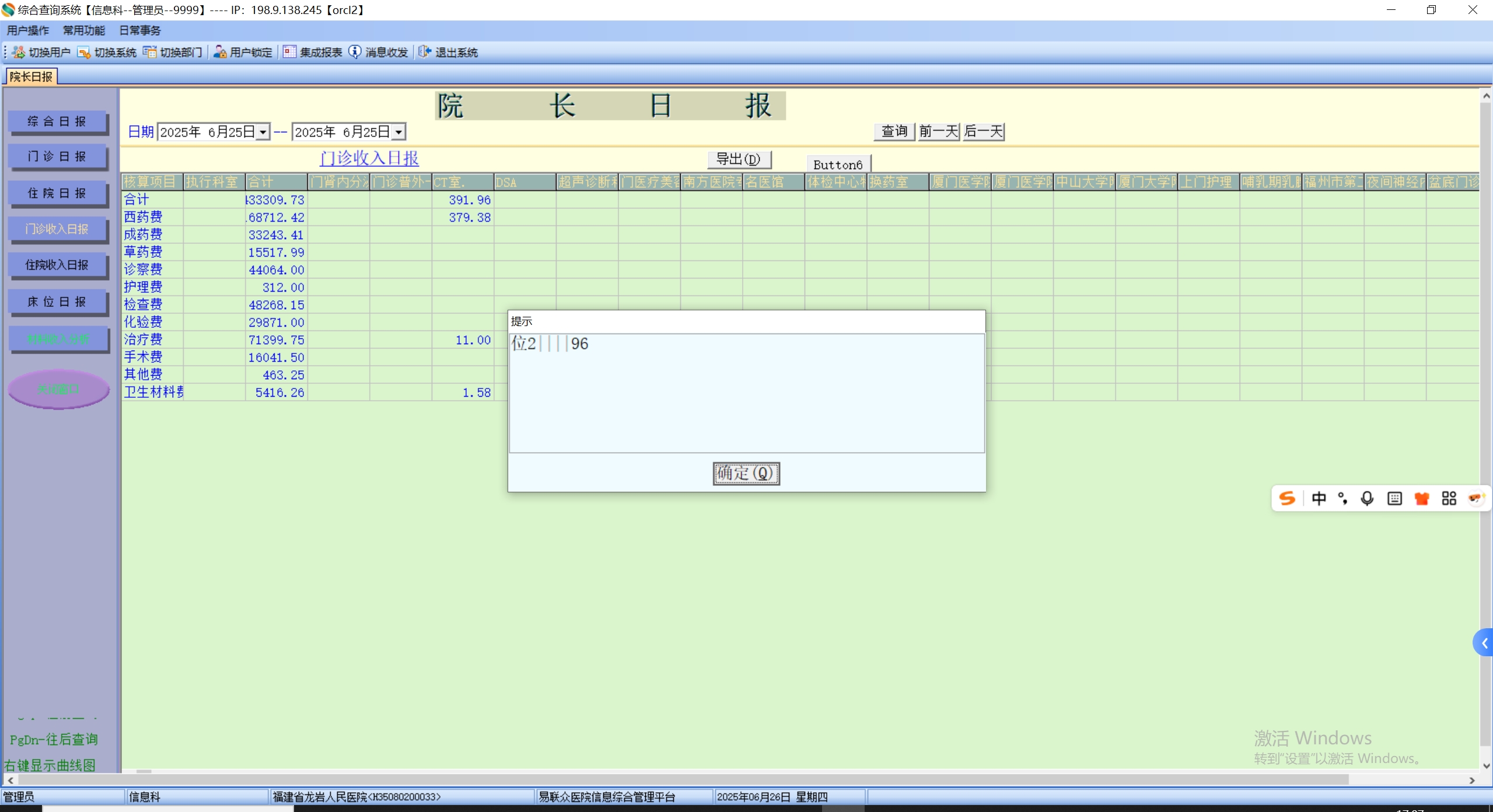This screenshot has height=812, width=1493.
Task: Open the 集成报表 integrated report icon
Action: tap(289, 52)
